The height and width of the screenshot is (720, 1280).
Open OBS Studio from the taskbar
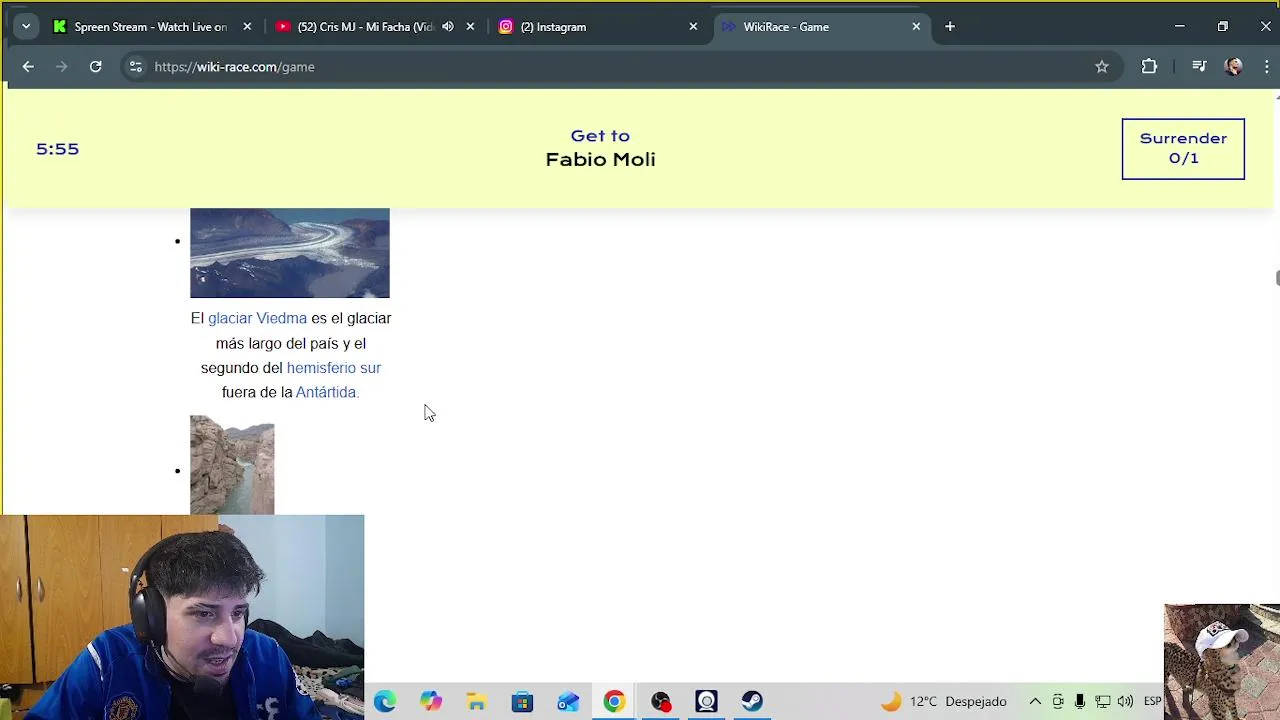click(x=660, y=702)
